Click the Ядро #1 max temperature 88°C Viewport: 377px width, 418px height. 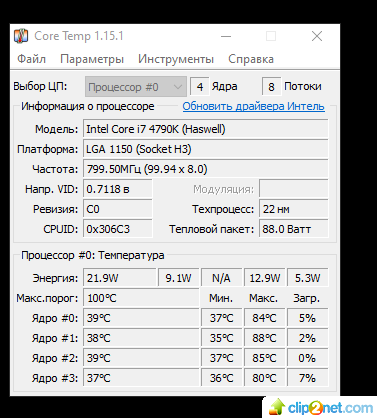(264, 338)
